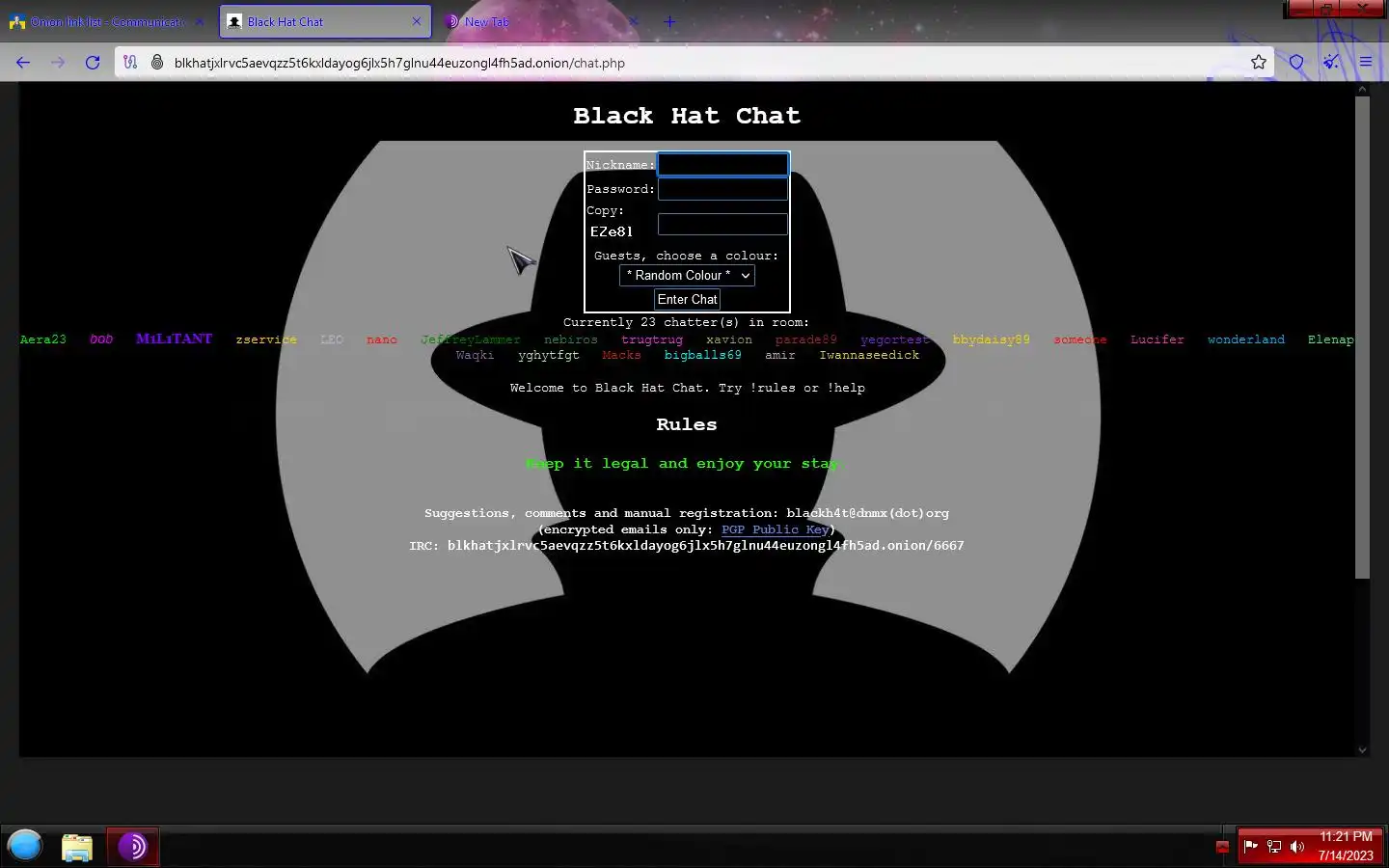
Task: Click chatter name Iwannaseedick
Action: point(869,355)
